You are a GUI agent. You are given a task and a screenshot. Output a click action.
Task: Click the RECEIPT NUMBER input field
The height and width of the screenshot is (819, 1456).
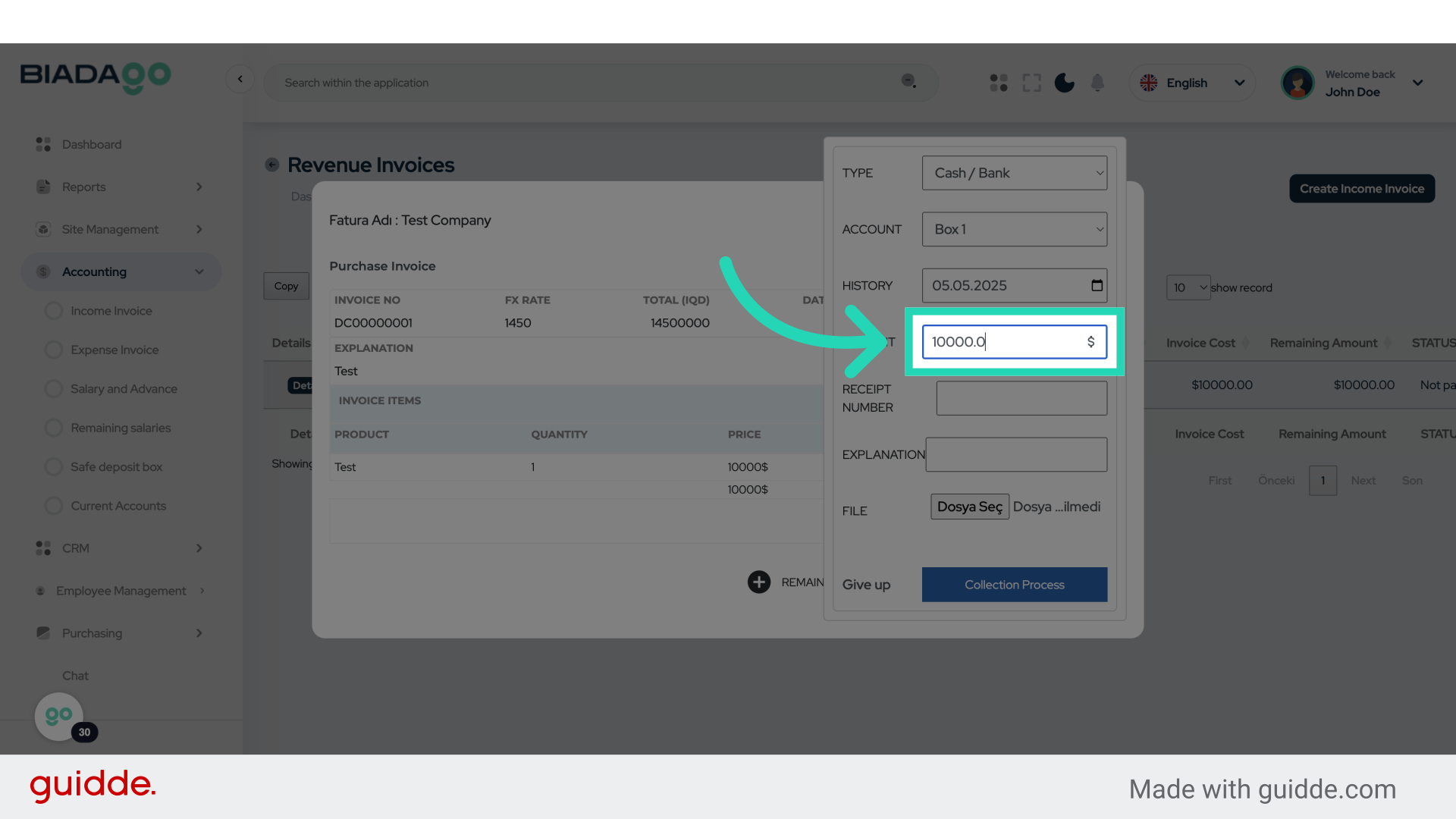pos(1021,398)
